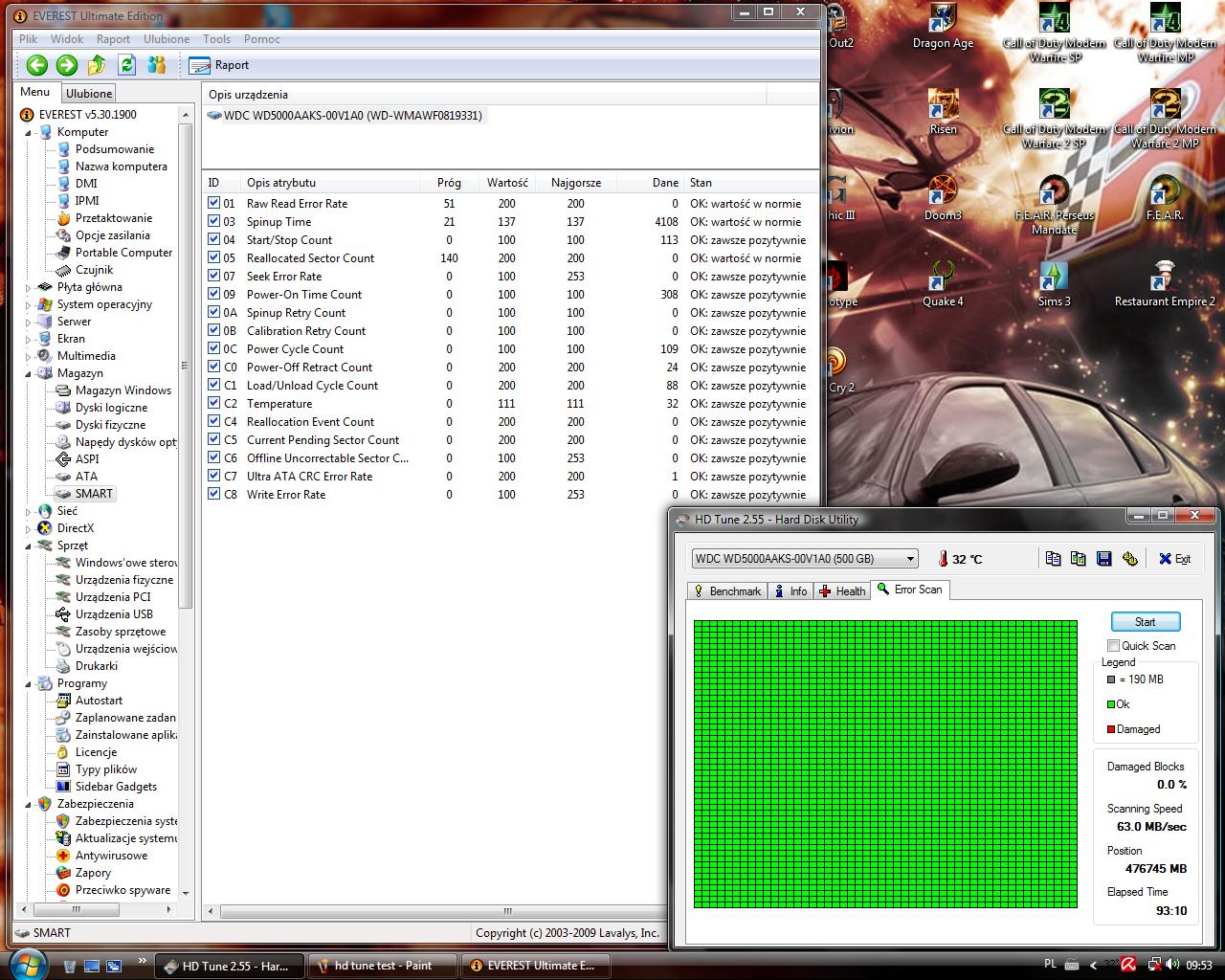Open the Plik menu
This screenshot has height=980, width=1225.
(x=28, y=39)
